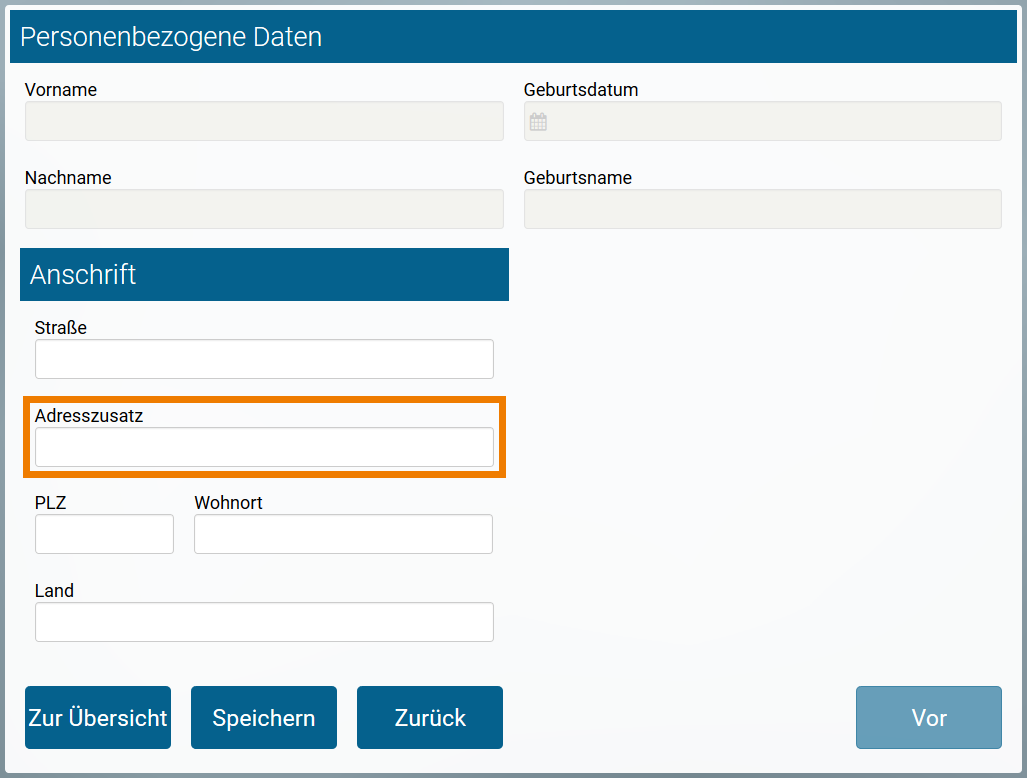The width and height of the screenshot is (1027, 778).
Task: Click the Personenbezogene Daten section header
Action: point(171,36)
